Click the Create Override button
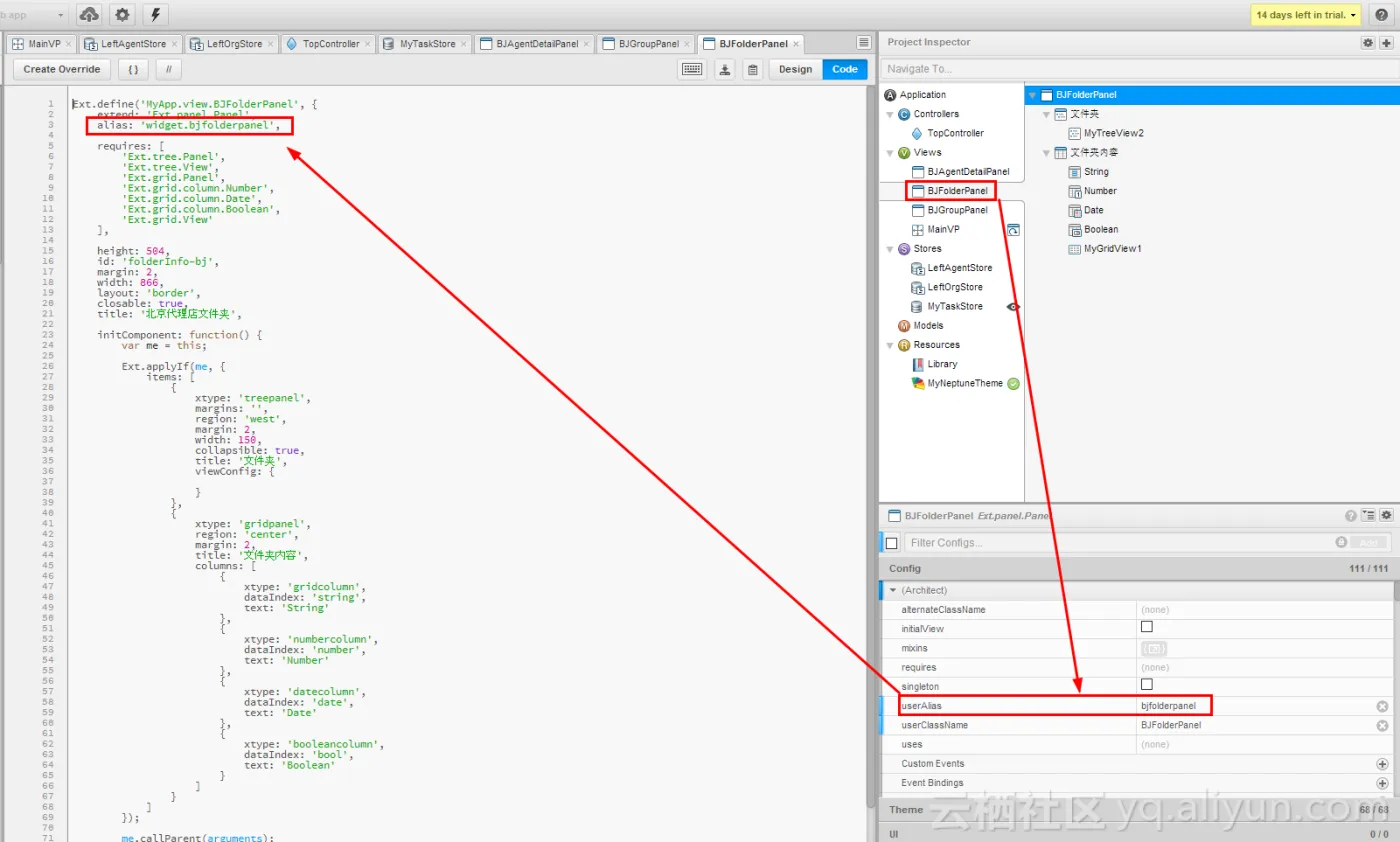 [x=62, y=69]
